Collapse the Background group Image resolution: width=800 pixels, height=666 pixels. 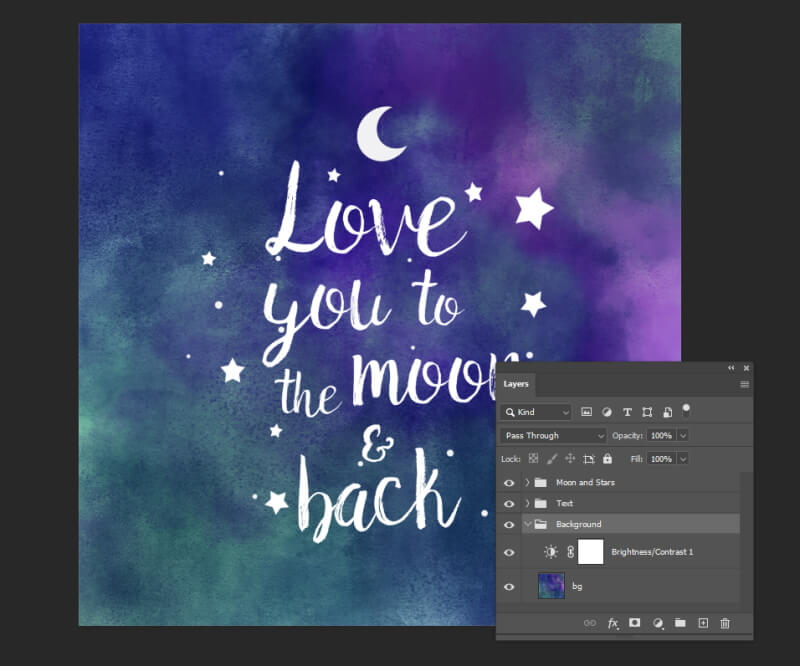(x=527, y=524)
